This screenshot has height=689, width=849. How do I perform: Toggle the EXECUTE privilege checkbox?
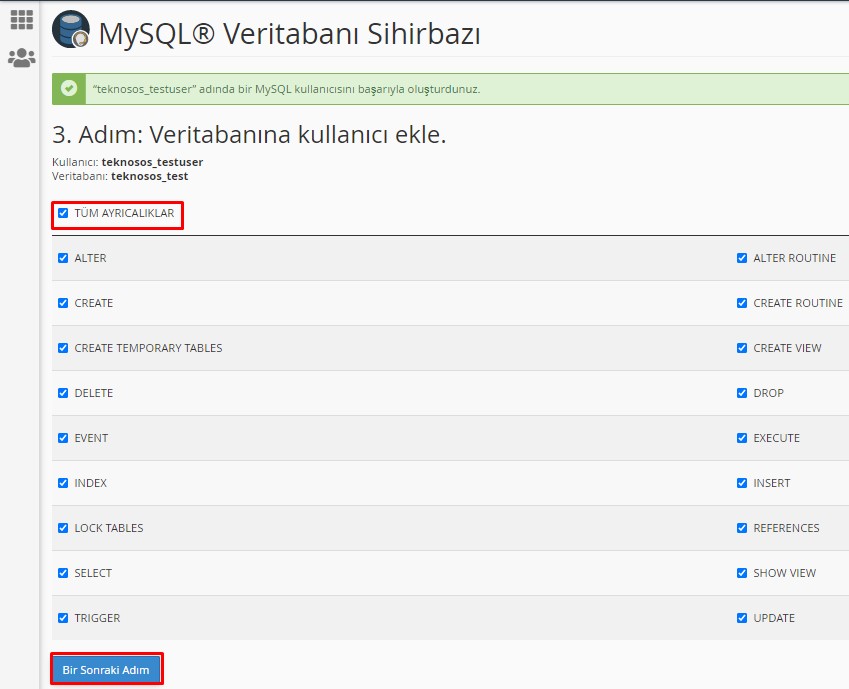tap(742, 438)
